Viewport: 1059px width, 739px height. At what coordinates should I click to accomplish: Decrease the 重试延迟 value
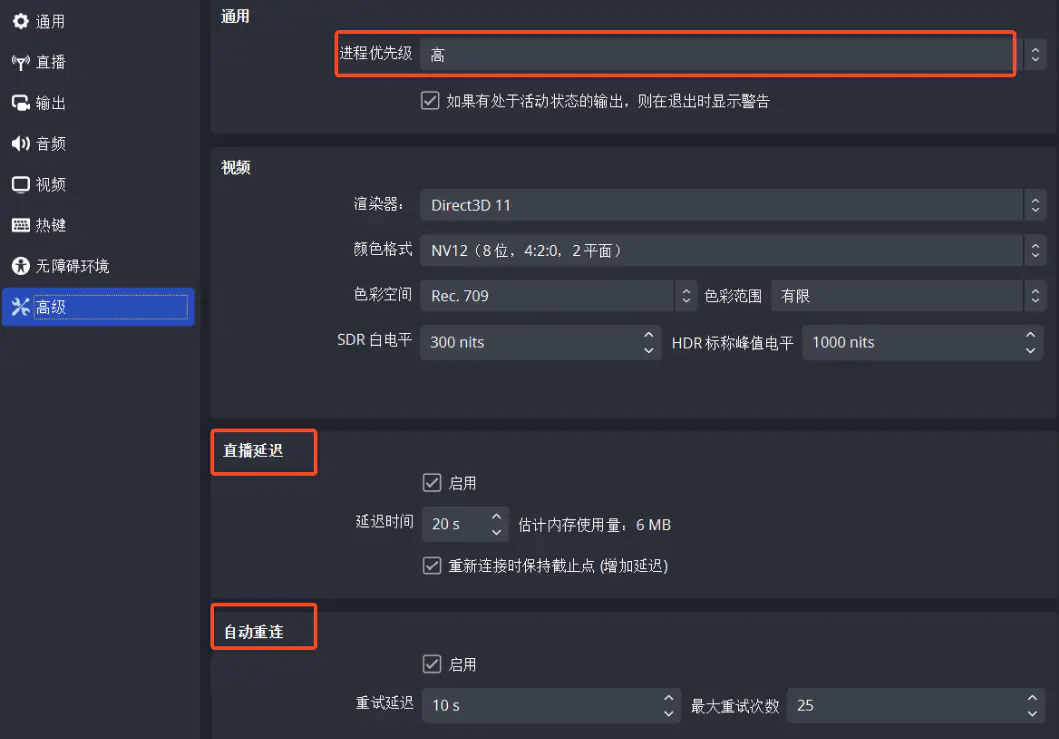pyautogui.click(x=668, y=714)
